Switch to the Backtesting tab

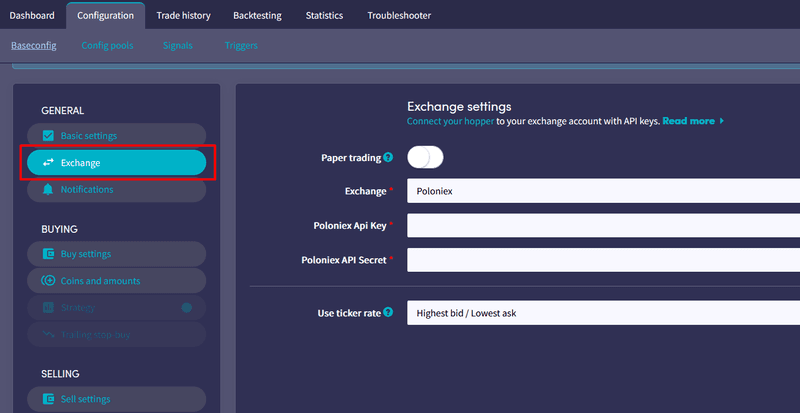[x=257, y=15]
